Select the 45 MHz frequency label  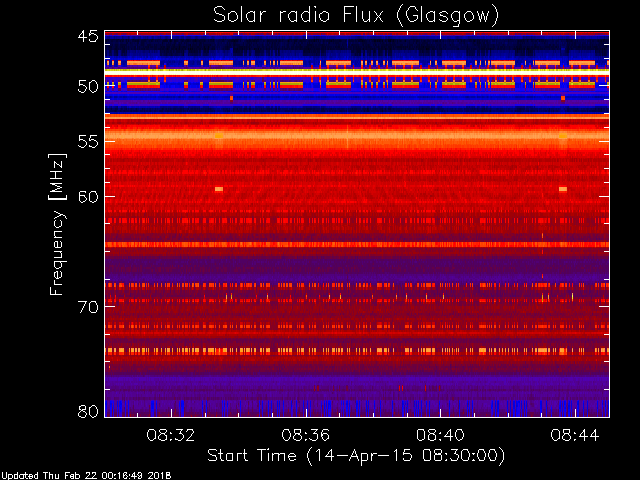[88, 37]
